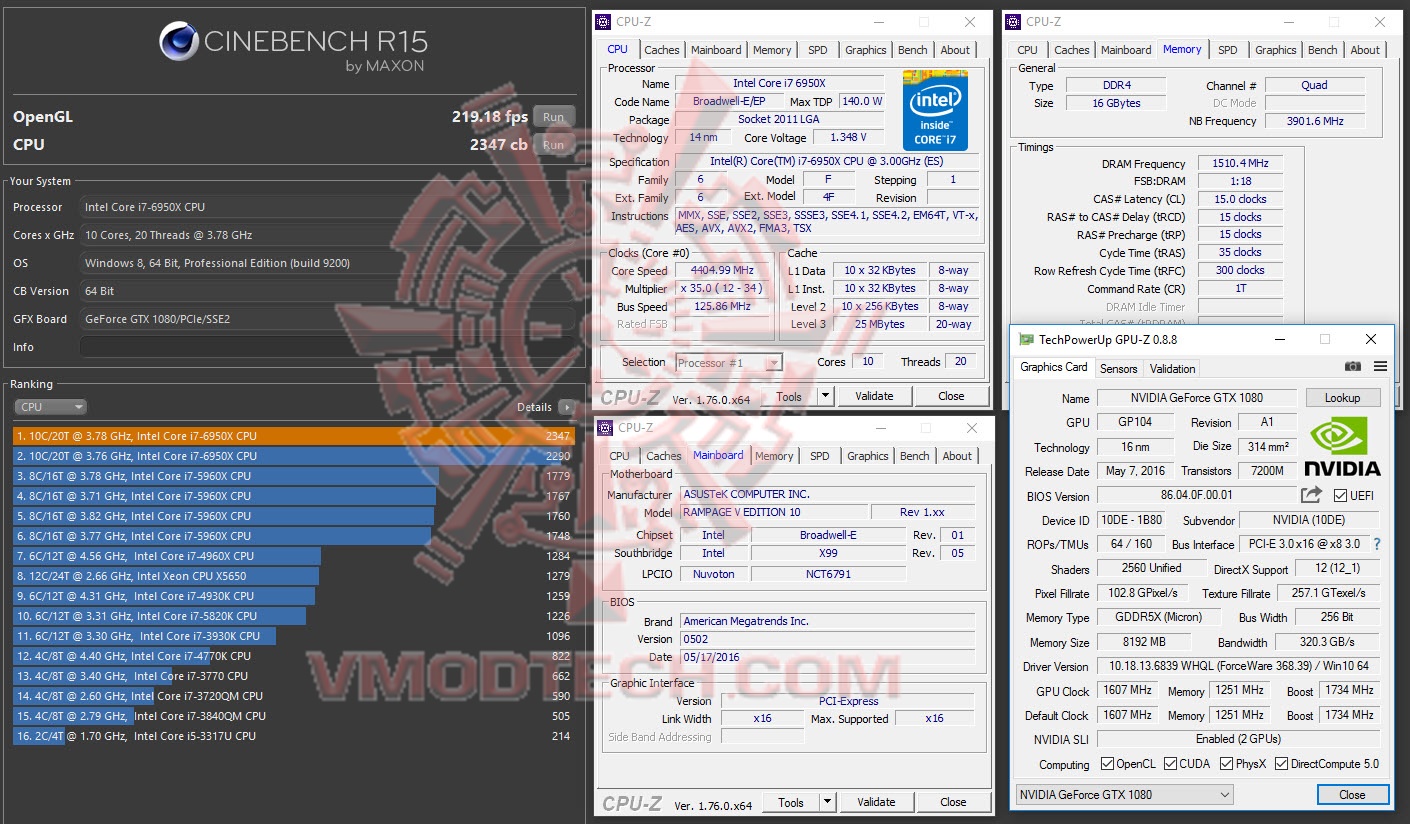Toggle the UEFI checkbox in GPU-Z
Screen dimensions: 1410x824
pyautogui.click(x=1340, y=496)
